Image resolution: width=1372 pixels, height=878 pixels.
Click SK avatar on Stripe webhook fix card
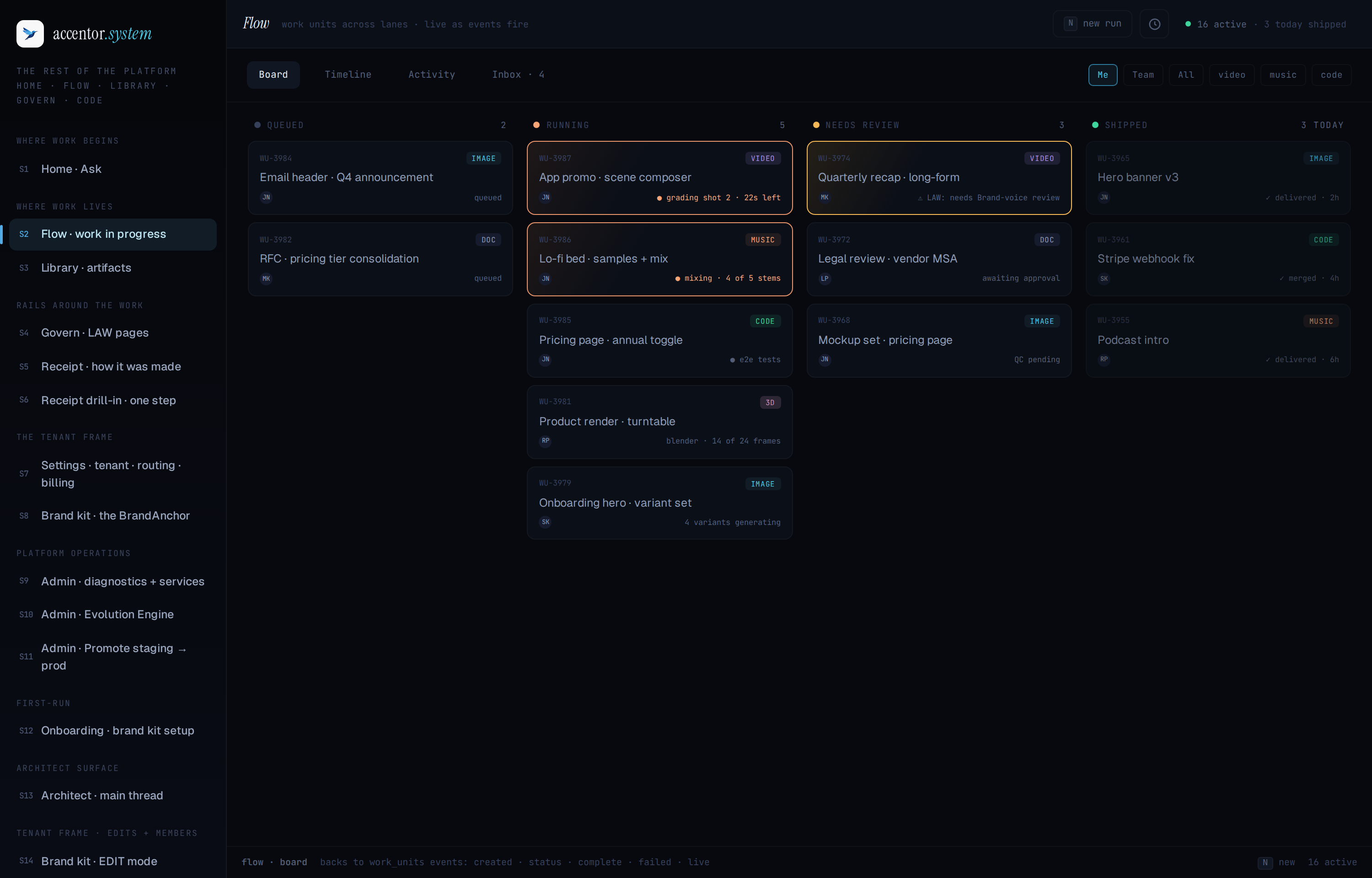tap(1104, 279)
